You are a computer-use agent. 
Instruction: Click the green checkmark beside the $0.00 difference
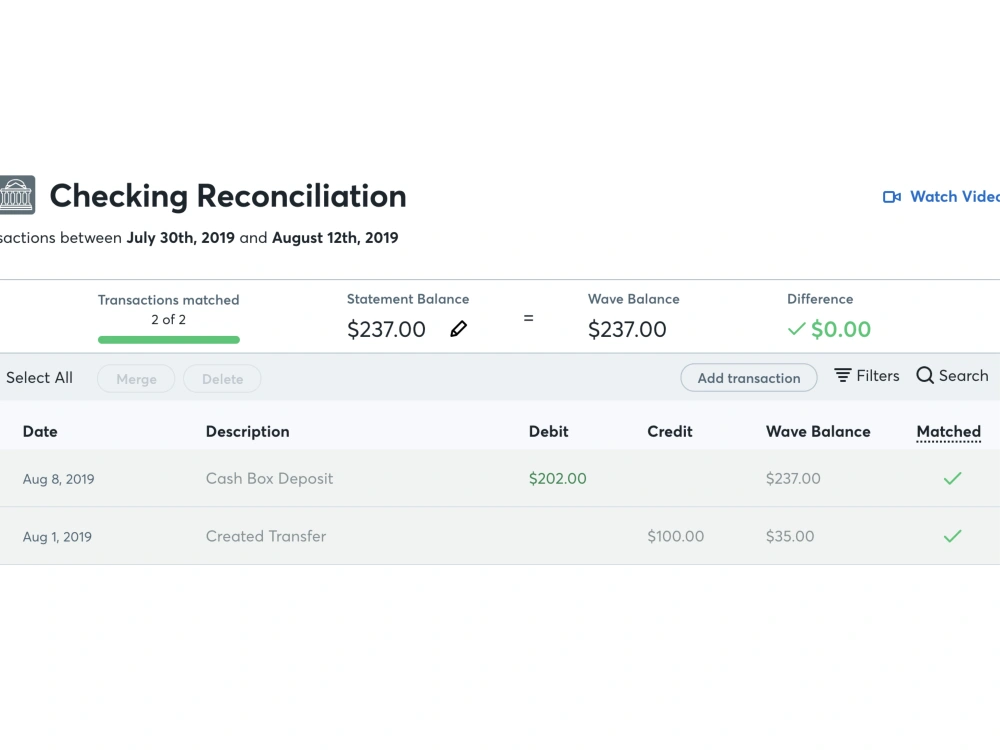pyautogui.click(x=797, y=328)
